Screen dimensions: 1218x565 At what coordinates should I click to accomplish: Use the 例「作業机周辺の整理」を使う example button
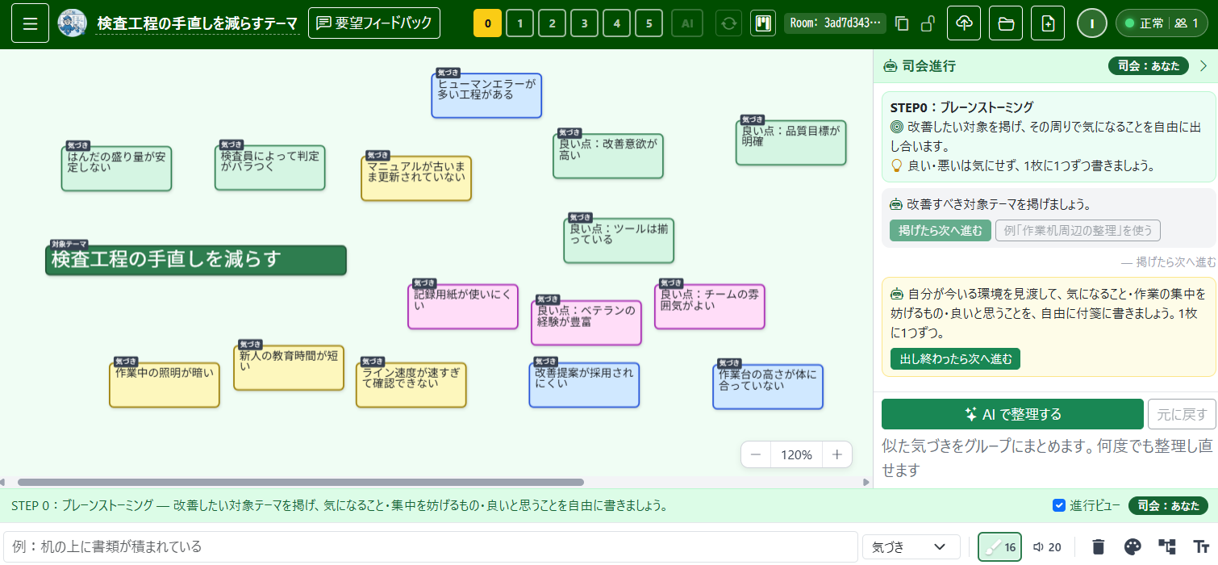point(1078,231)
